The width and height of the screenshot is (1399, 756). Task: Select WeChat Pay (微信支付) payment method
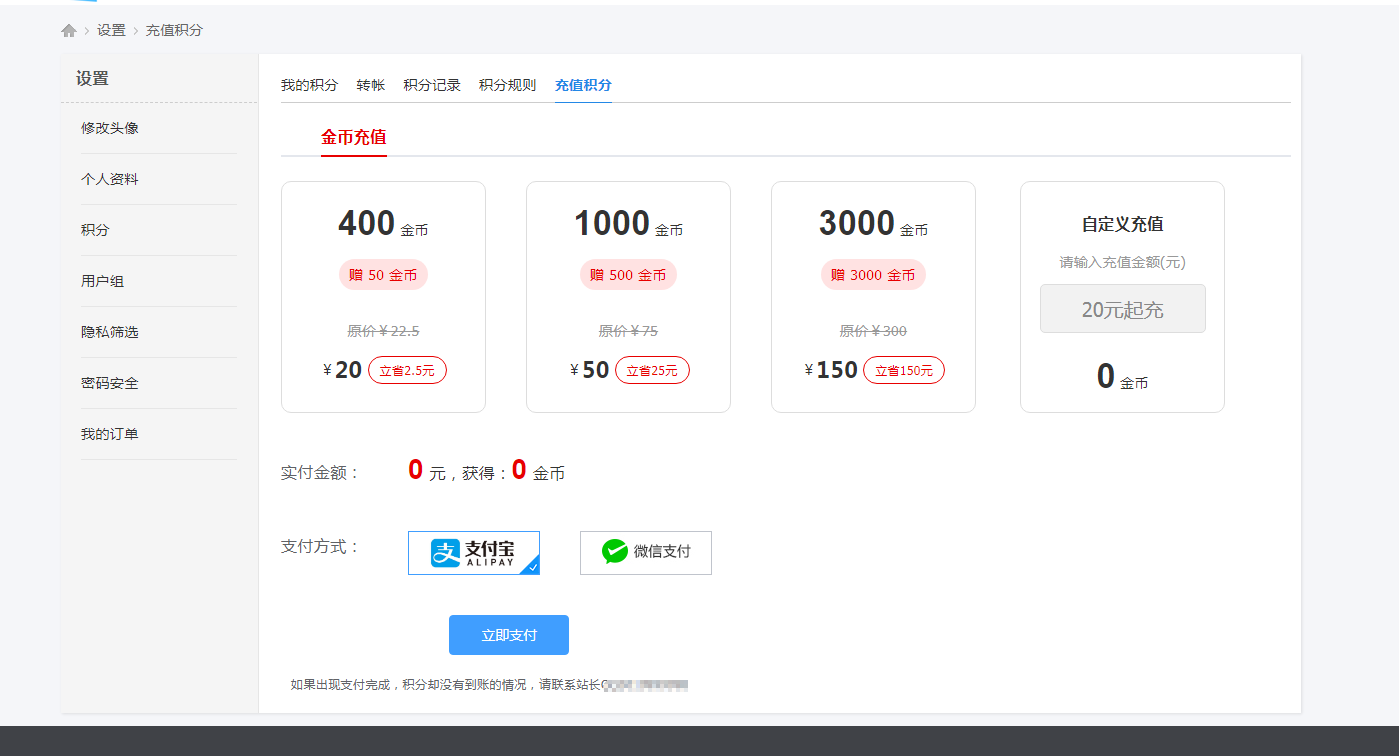tap(646, 553)
